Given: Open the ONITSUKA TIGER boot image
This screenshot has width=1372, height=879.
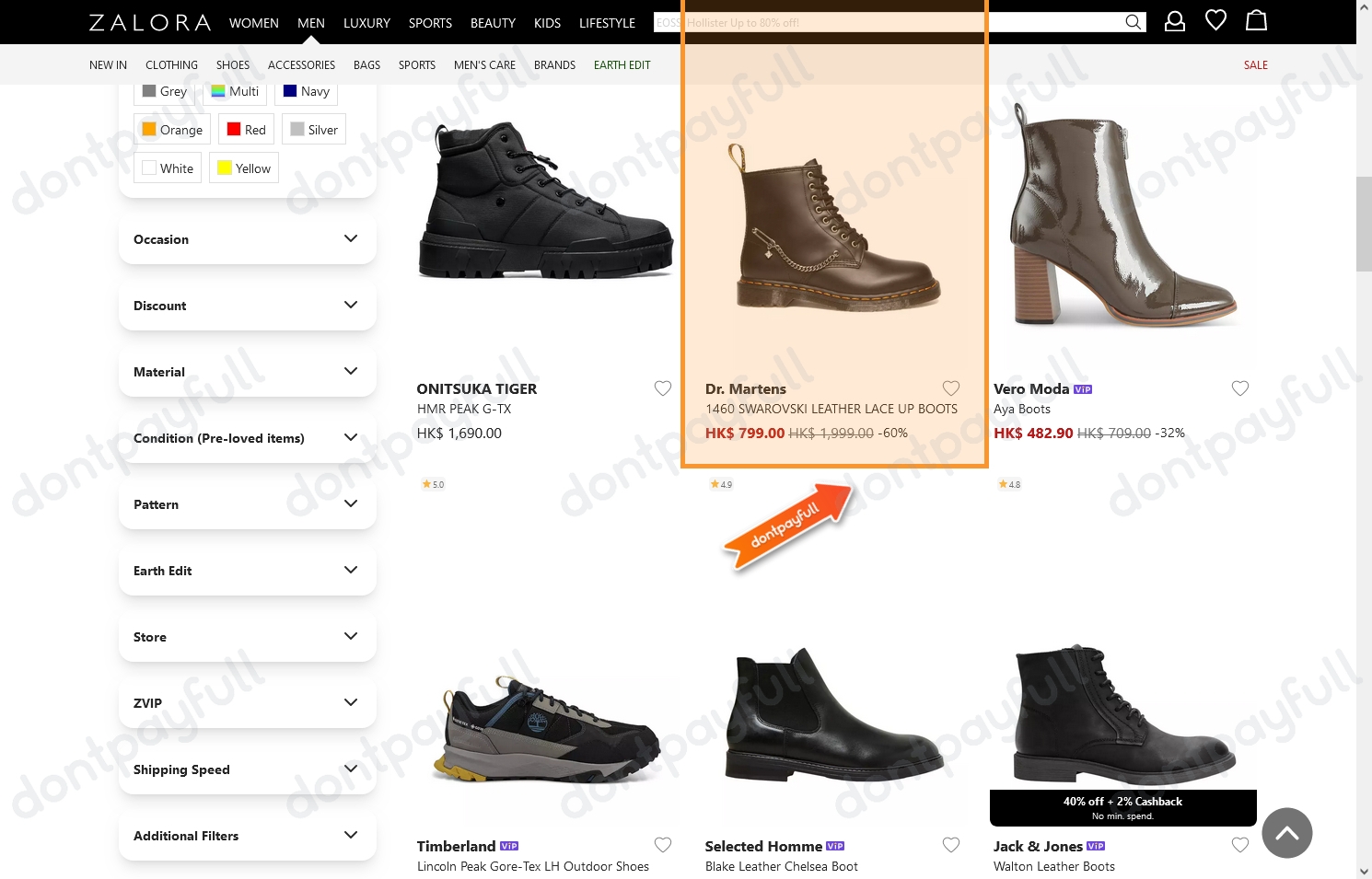Looking at the screenshot, I should pyautogui.click(x=545, y=200).
